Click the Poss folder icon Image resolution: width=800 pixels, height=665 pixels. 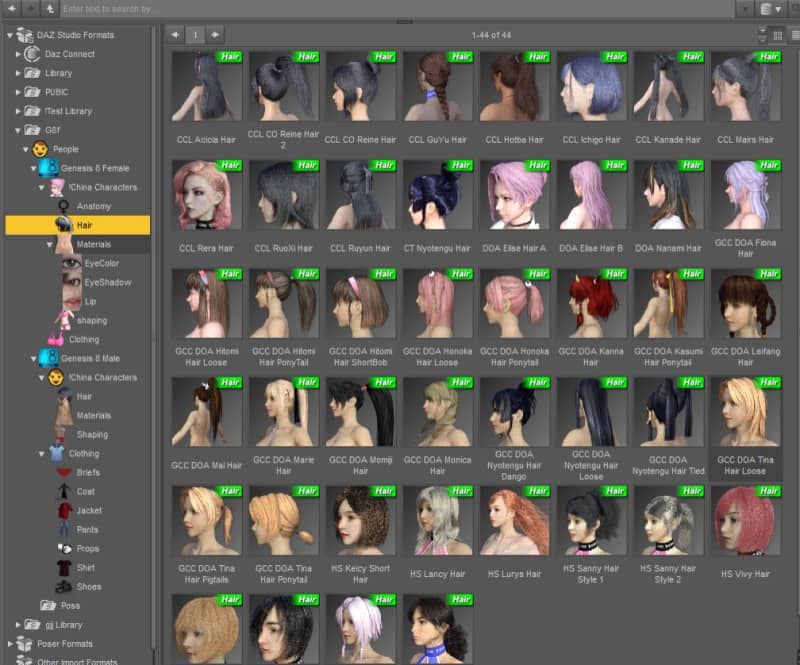click(x=48, y=606)
